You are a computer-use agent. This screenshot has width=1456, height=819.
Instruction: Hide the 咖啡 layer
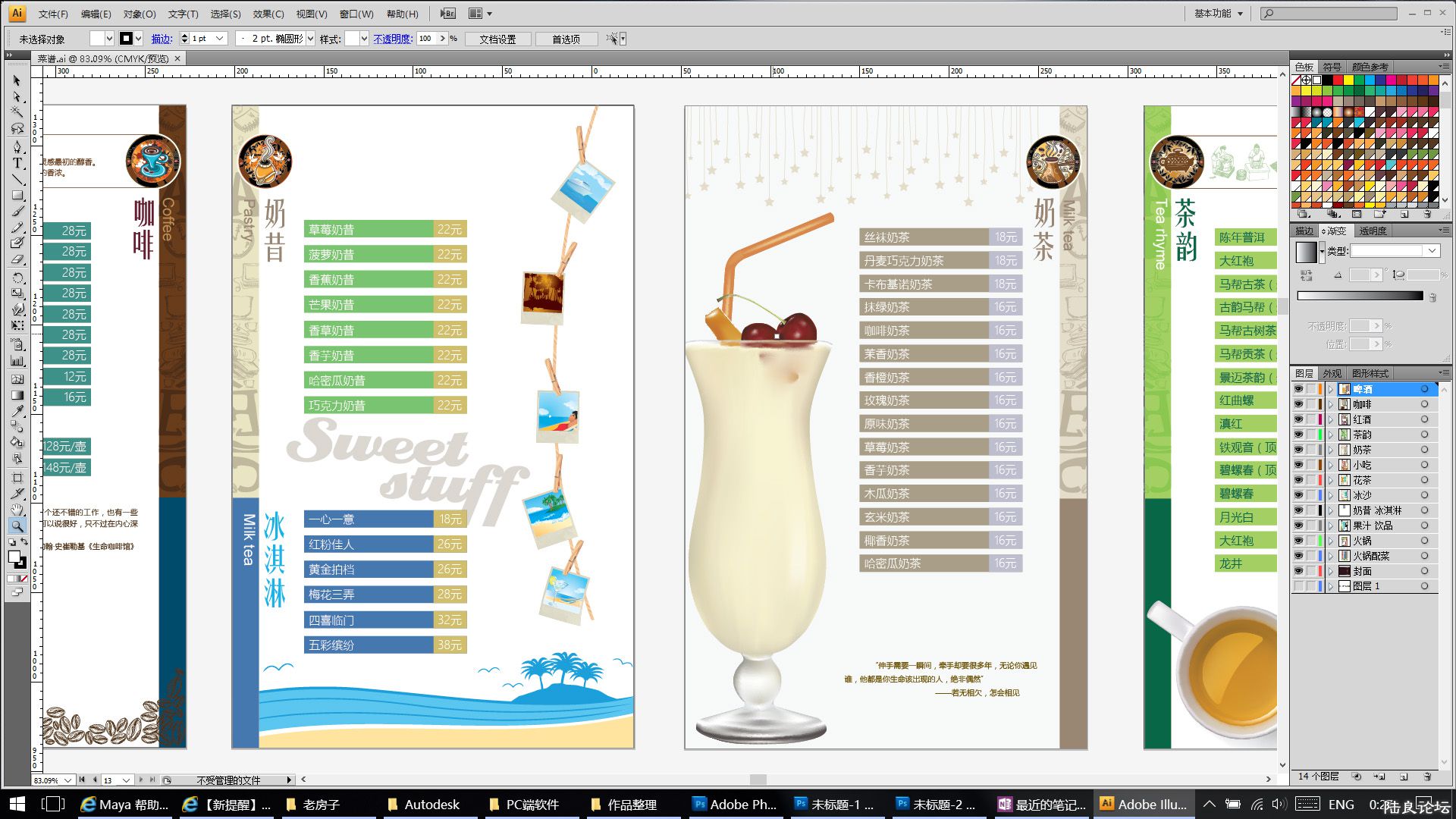(x=1298, y=404)
